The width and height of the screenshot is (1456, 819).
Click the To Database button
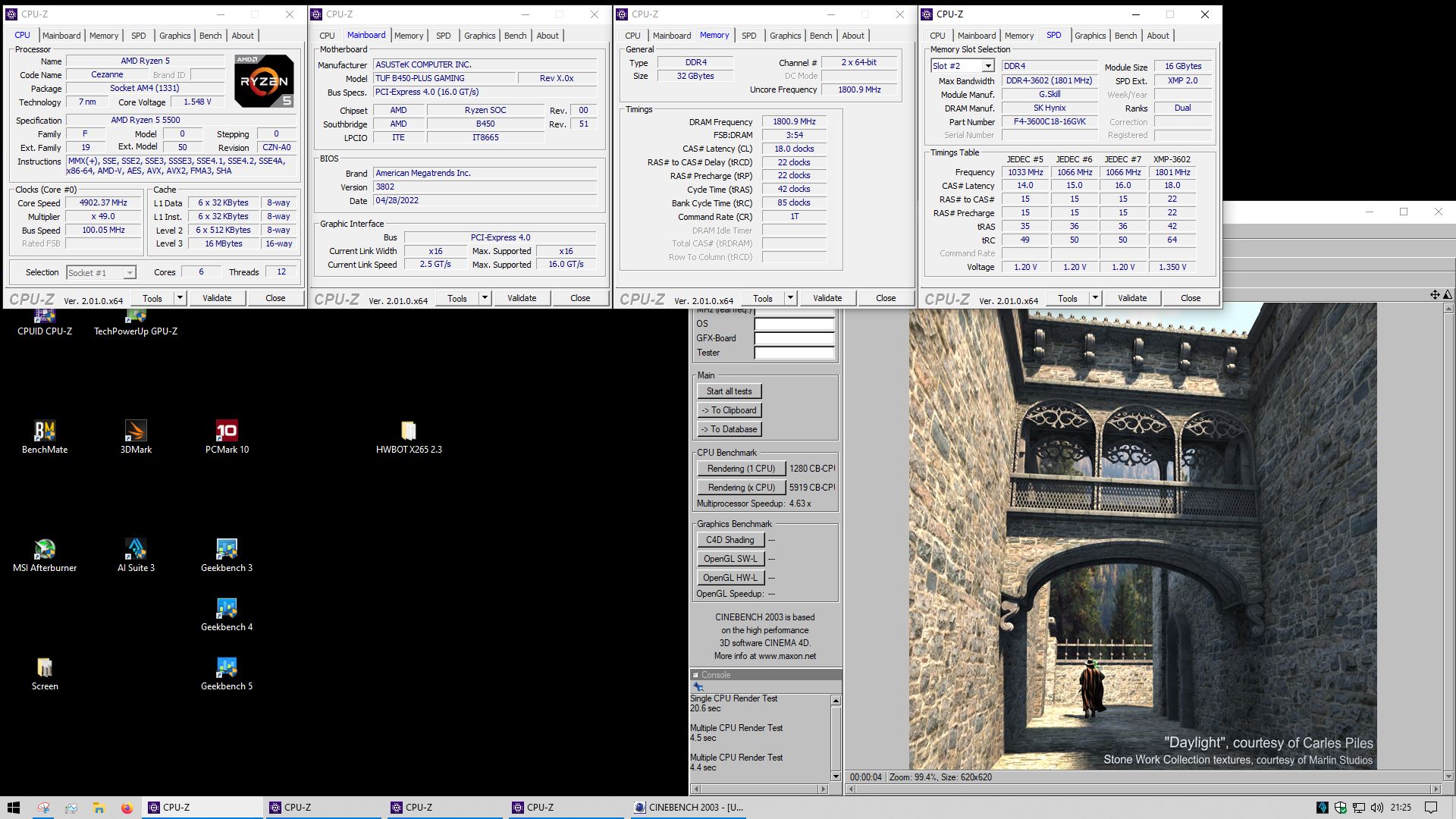pos(730,429)
